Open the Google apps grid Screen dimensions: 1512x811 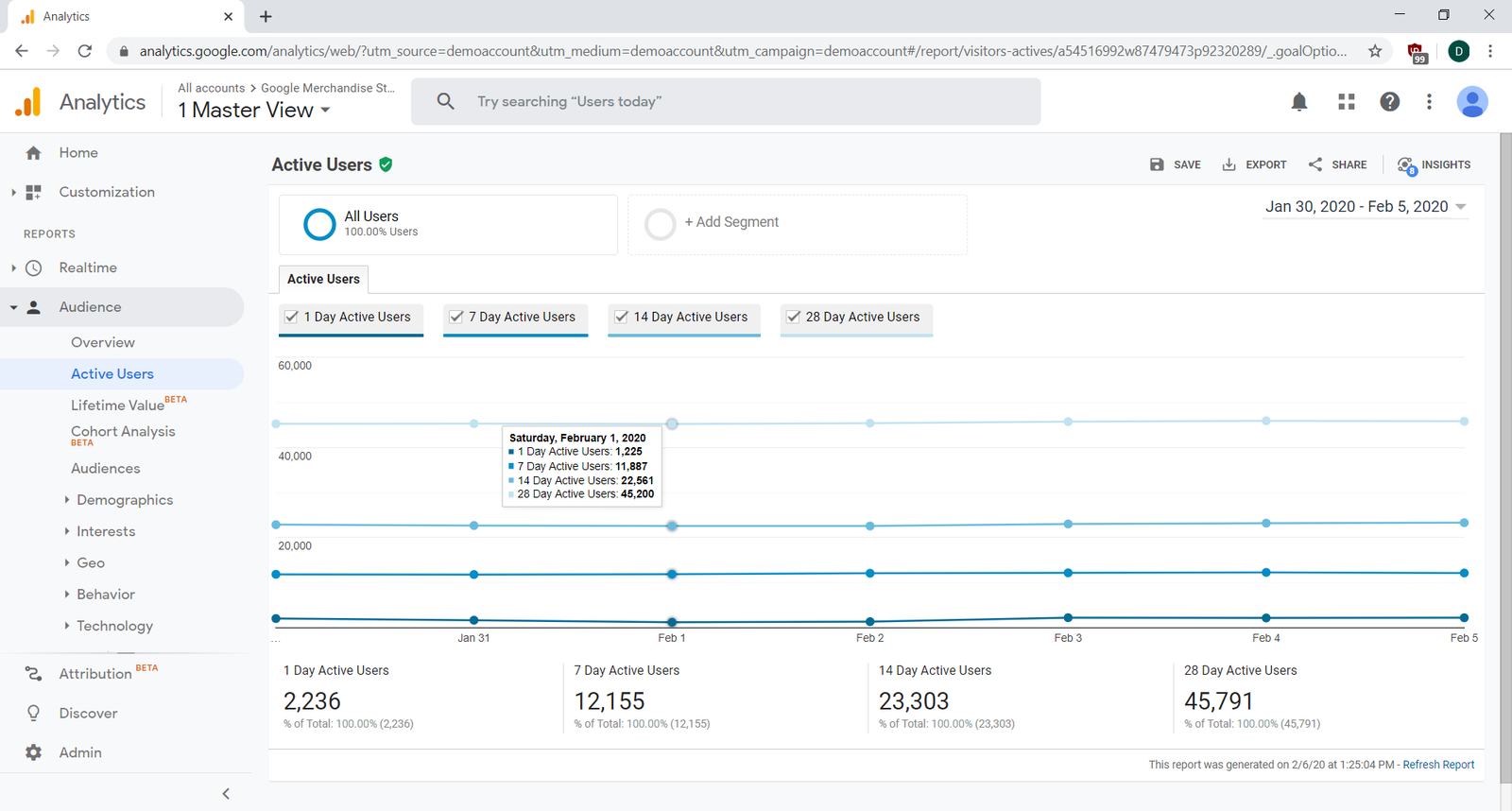point(1347,102)
